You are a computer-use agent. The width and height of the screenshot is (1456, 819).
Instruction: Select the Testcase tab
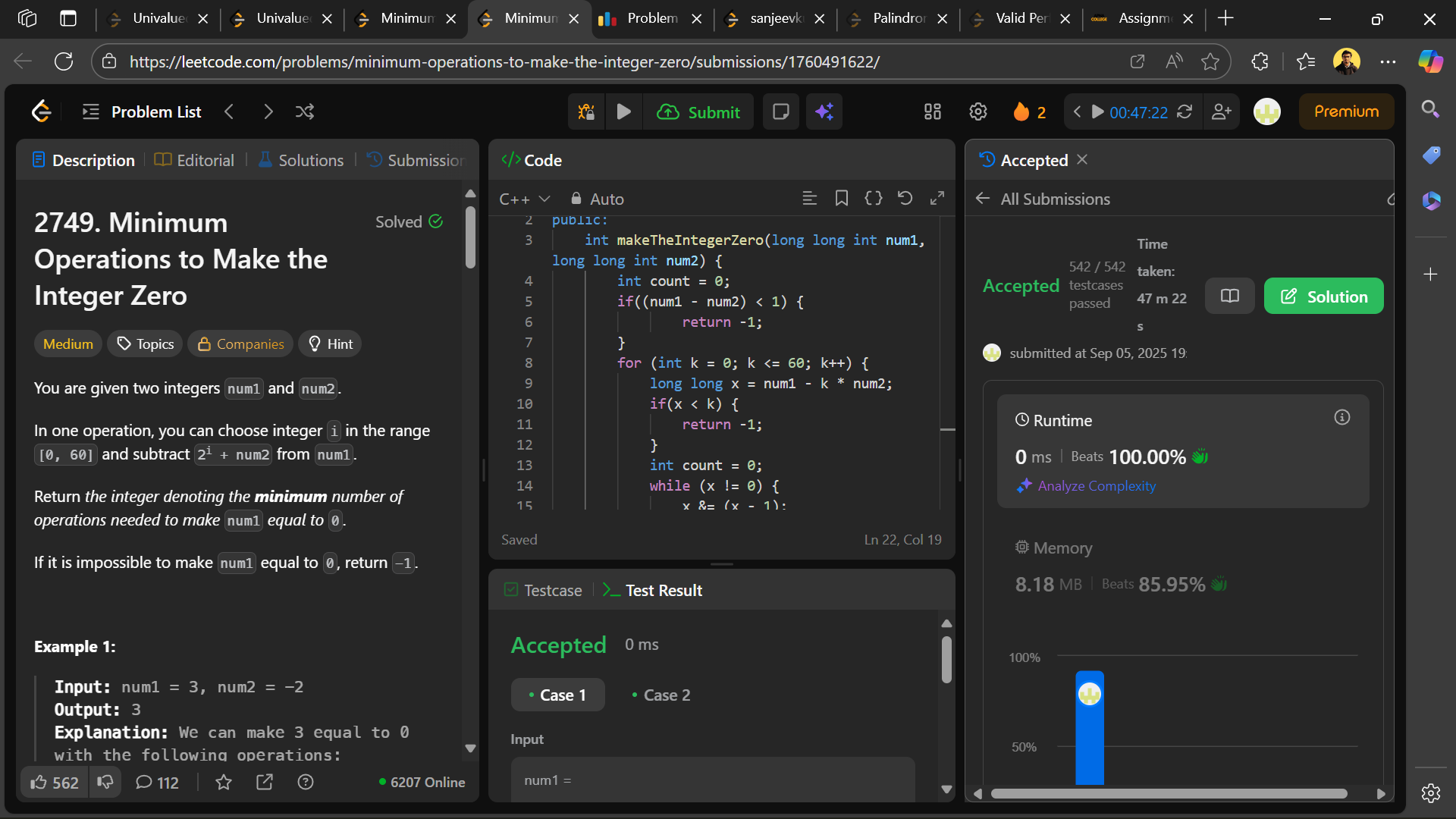click(x=543, y=590)
